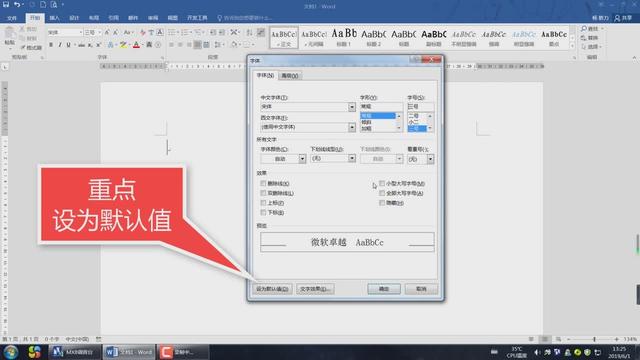Click the sort icon in the paragraph group

pos(249,32)
